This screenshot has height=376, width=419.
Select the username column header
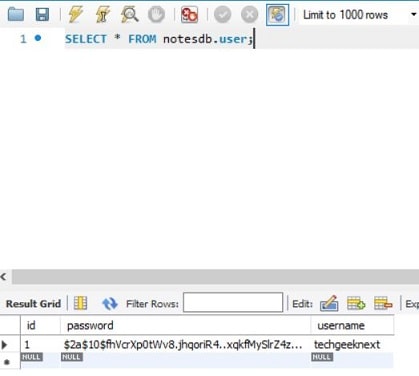[x=352, y=325]
